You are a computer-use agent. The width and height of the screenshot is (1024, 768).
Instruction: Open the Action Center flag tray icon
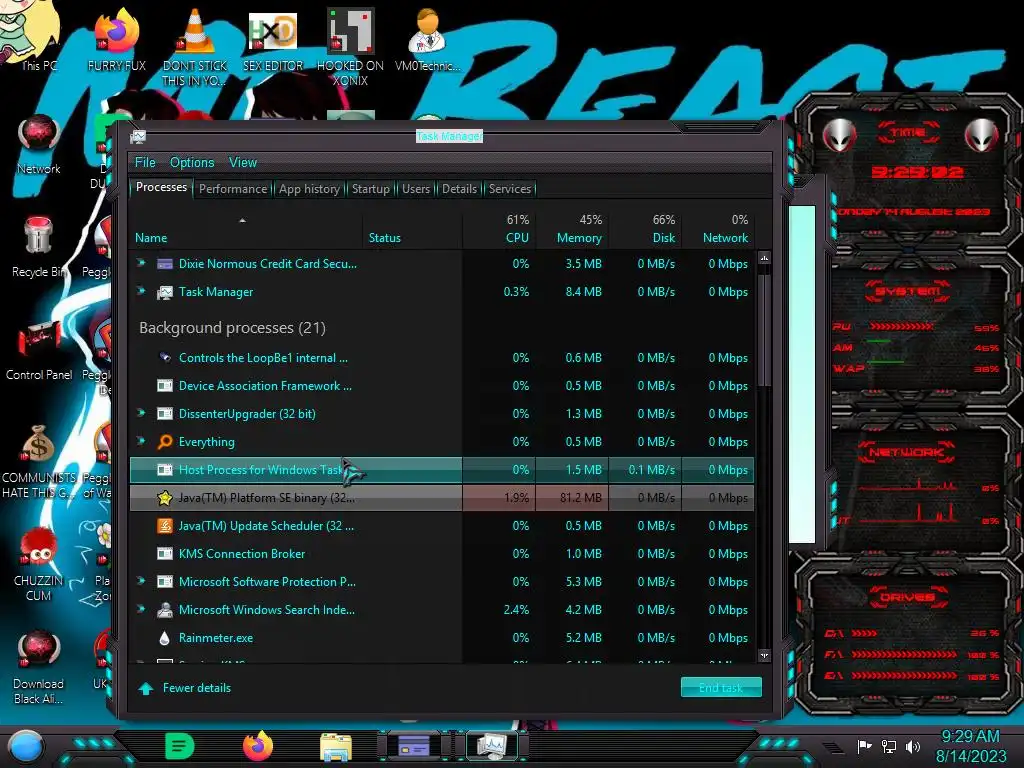[865, 746]
